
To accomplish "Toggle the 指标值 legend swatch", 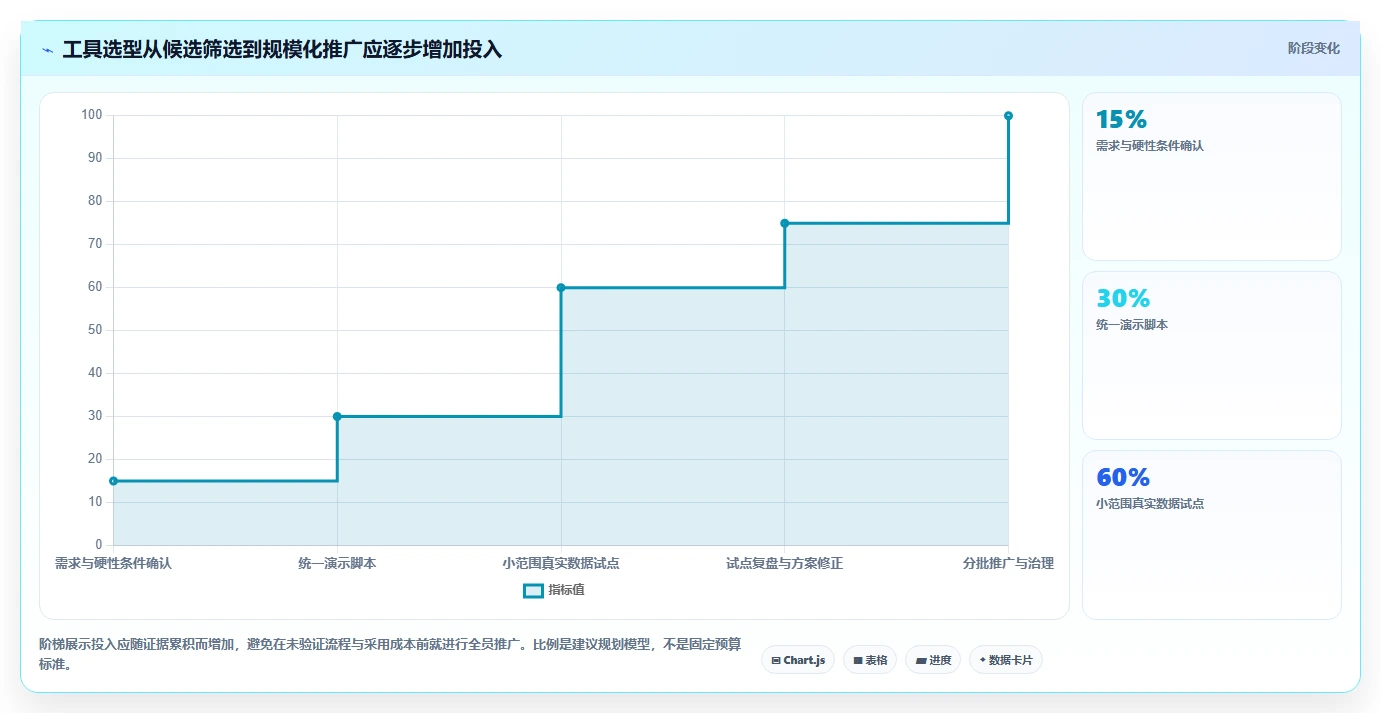I will point(533,590).
